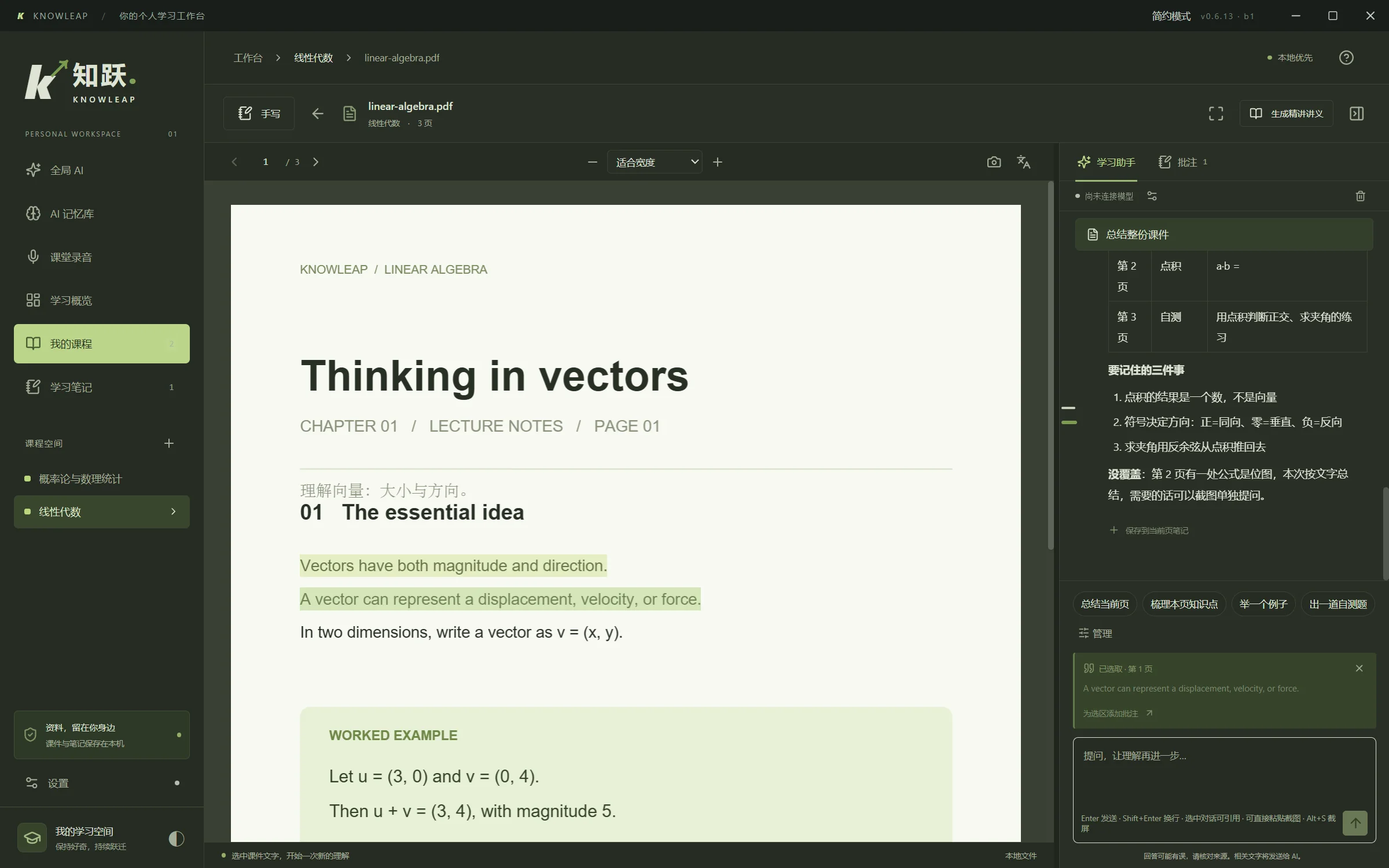
Task: Delete the assistant conversation with trash icon
Action: pos(1360,196)
